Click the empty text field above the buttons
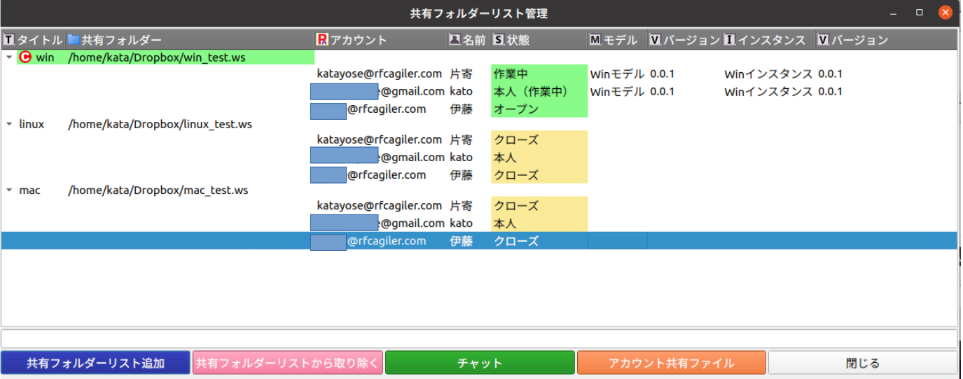Viewport: 963px width, 379px height. tap(479, 338)
